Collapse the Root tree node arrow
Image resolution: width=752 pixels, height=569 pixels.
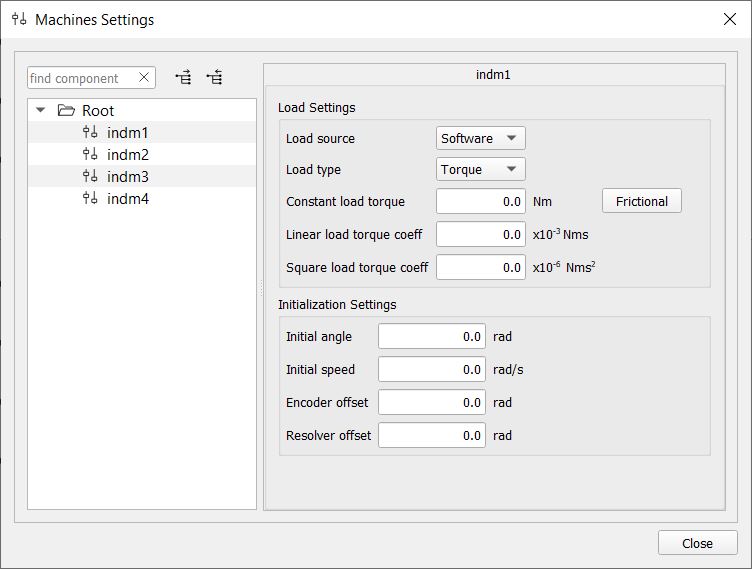coord(41,111)
